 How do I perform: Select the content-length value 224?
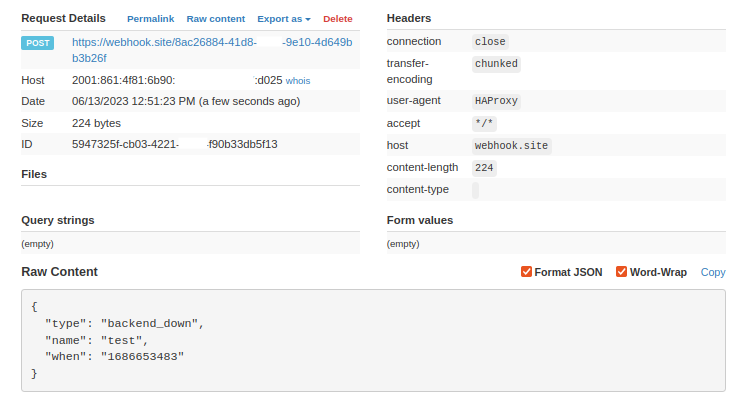pos(484,168)
